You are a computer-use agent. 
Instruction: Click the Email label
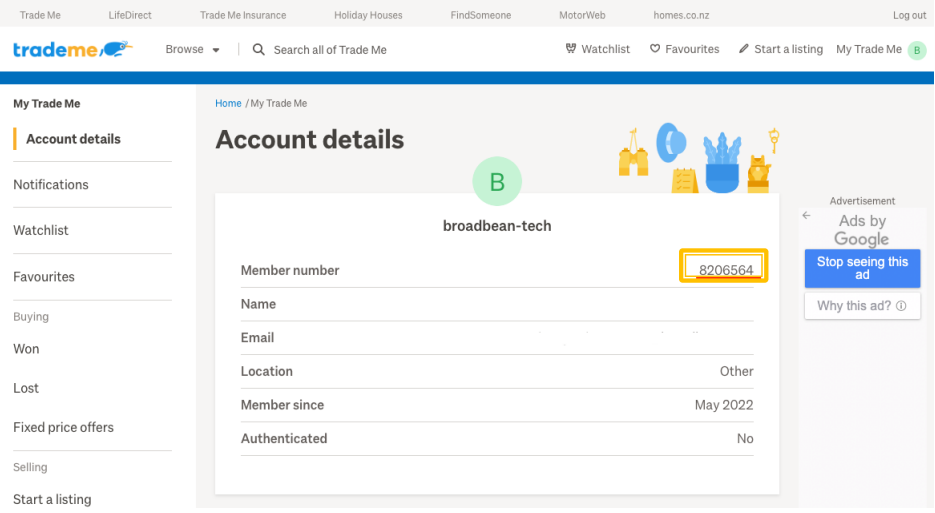[257, 338]
